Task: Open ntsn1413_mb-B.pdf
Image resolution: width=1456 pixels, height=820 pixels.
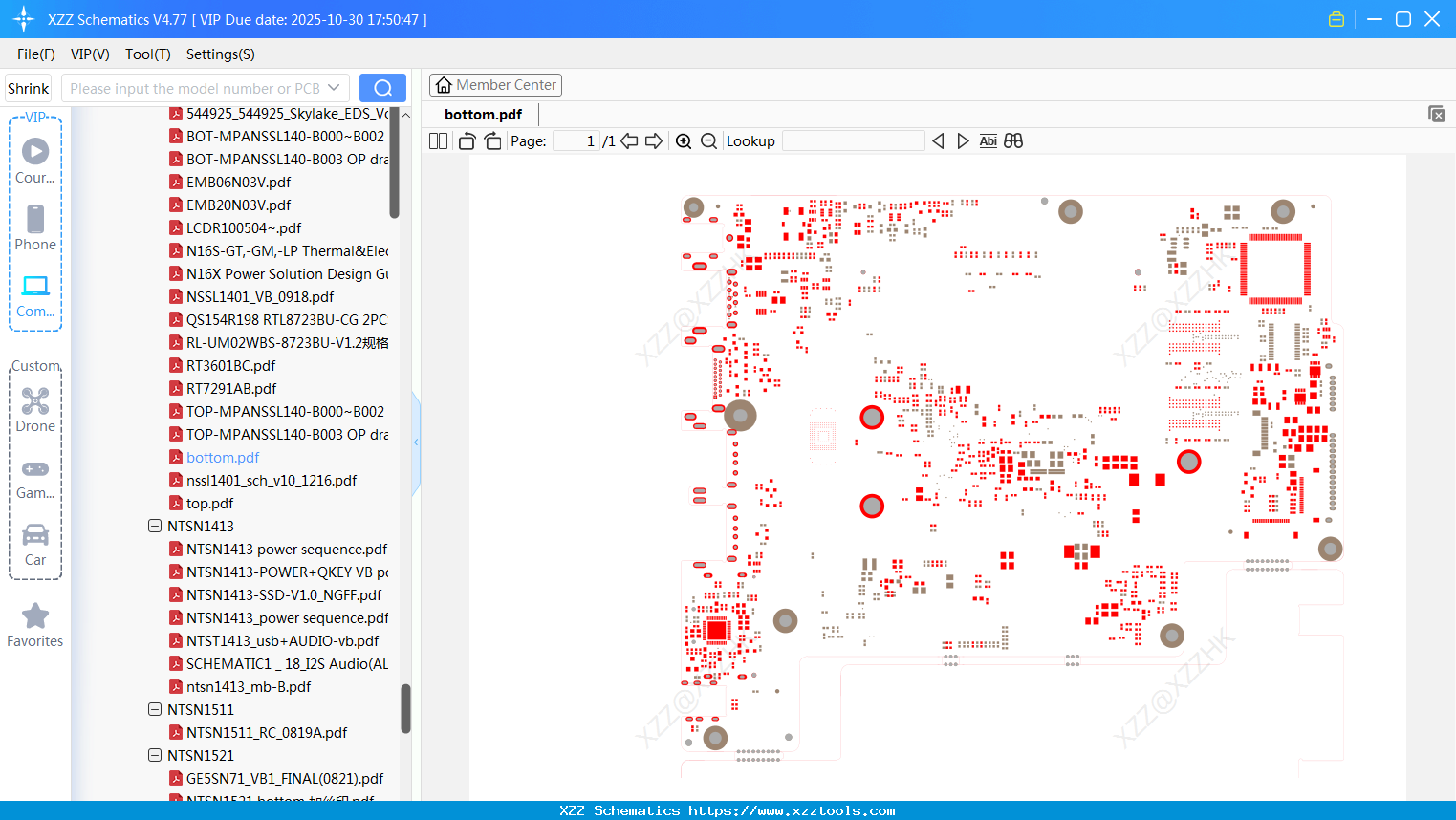Action: point(249,686)
